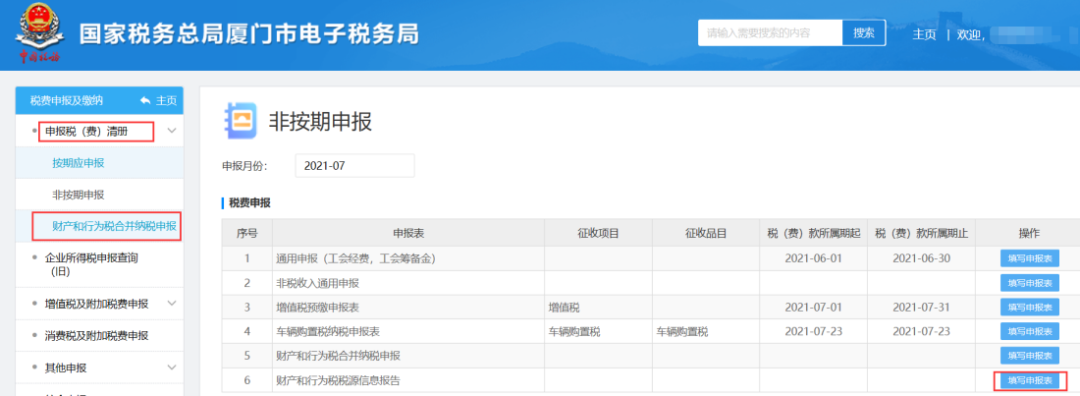1080x396 pixels.
Task: Expand the 增值税及附加税费申报 menu chevron
Action: pyautogui.click(x=172, y=303)
